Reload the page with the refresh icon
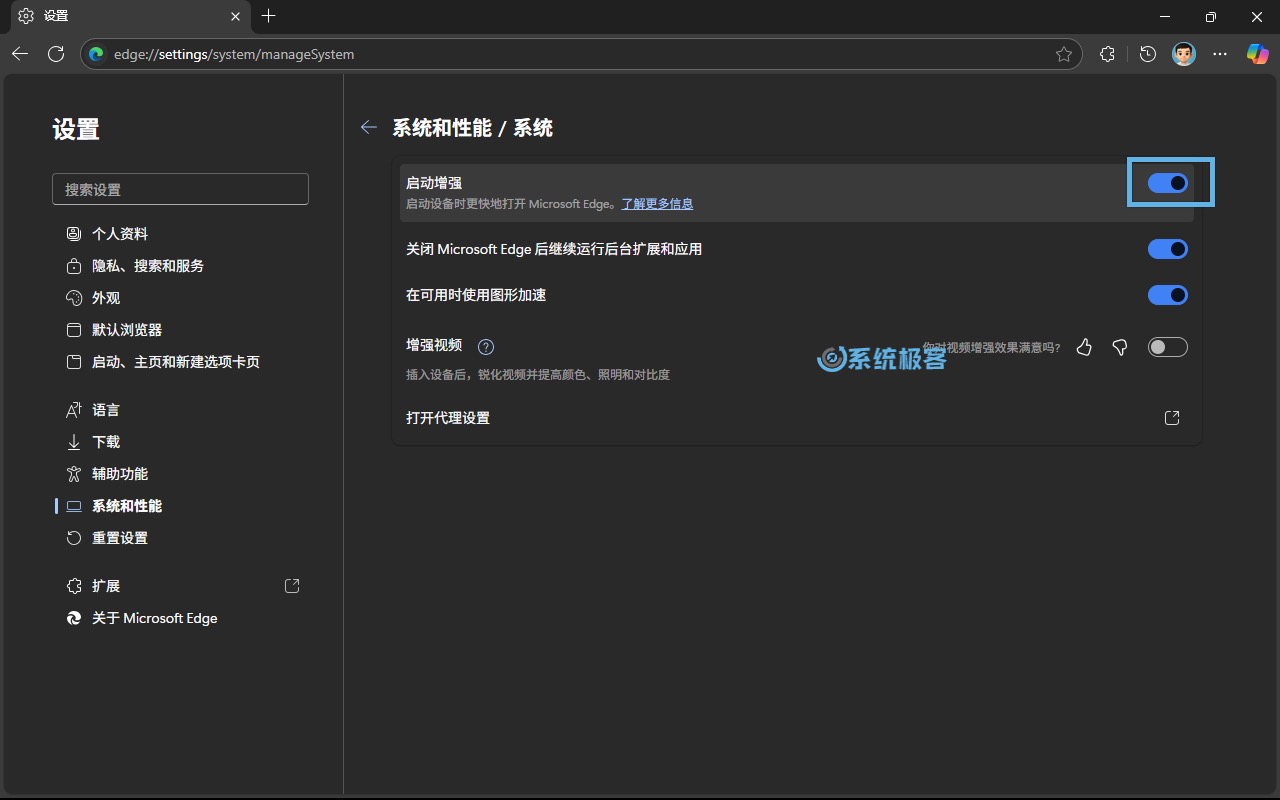The width and height of the screenshot is (1280, 800). point(56,54)
